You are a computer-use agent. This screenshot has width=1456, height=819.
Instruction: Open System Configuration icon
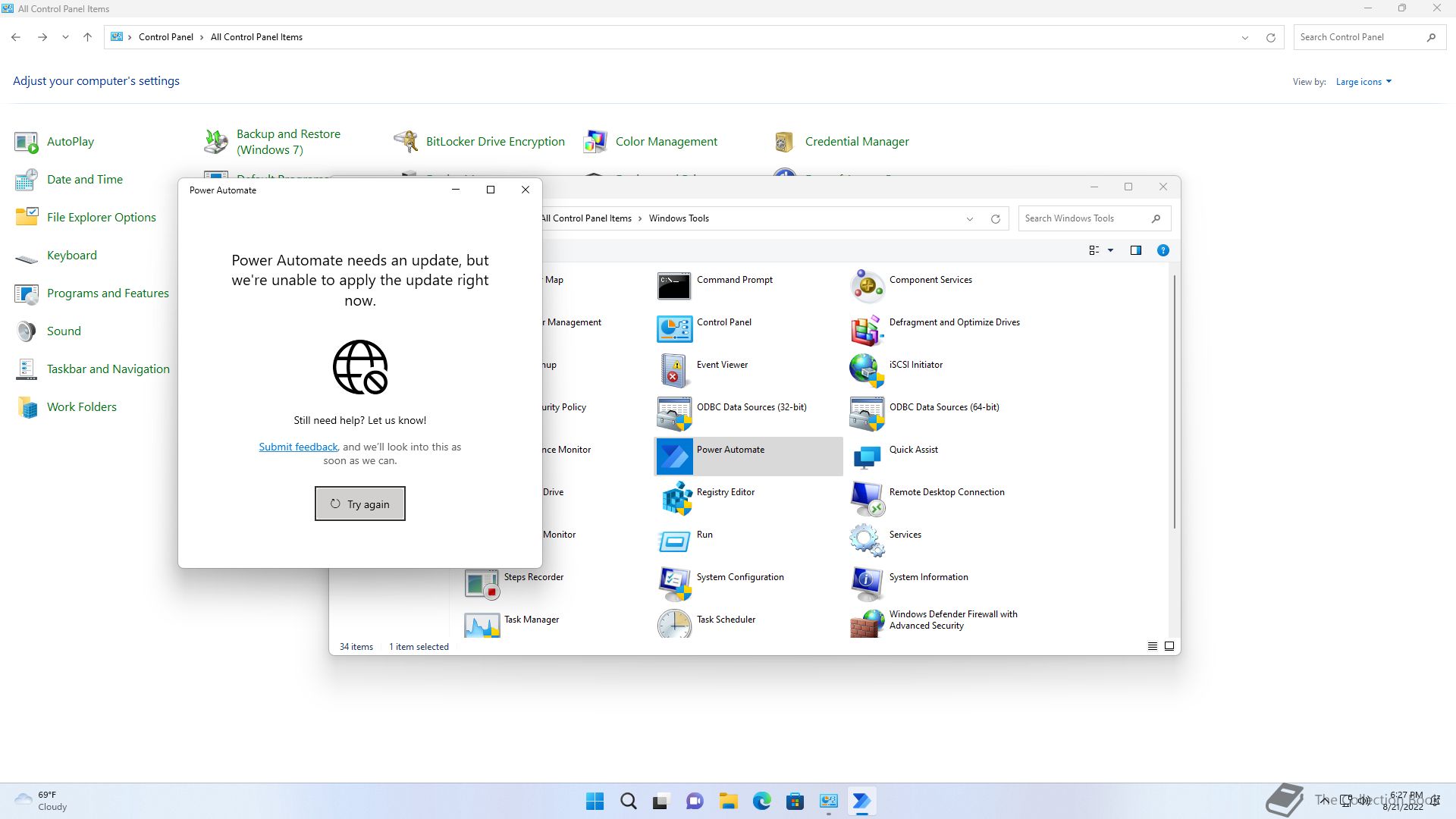coord(674,583)
